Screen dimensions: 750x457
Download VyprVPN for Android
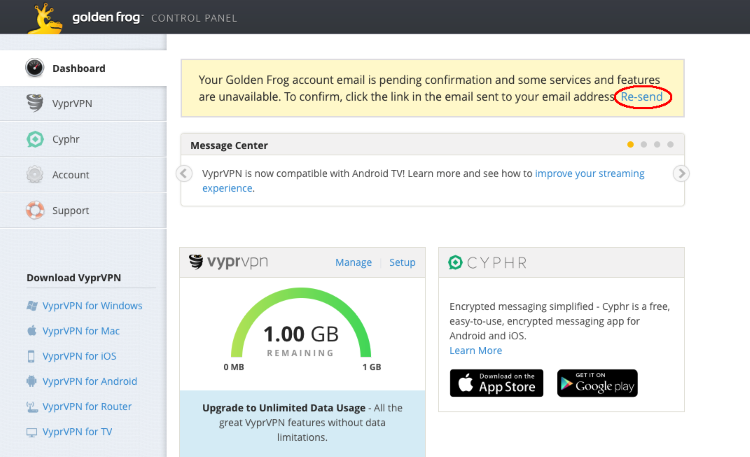pos(90,381)
